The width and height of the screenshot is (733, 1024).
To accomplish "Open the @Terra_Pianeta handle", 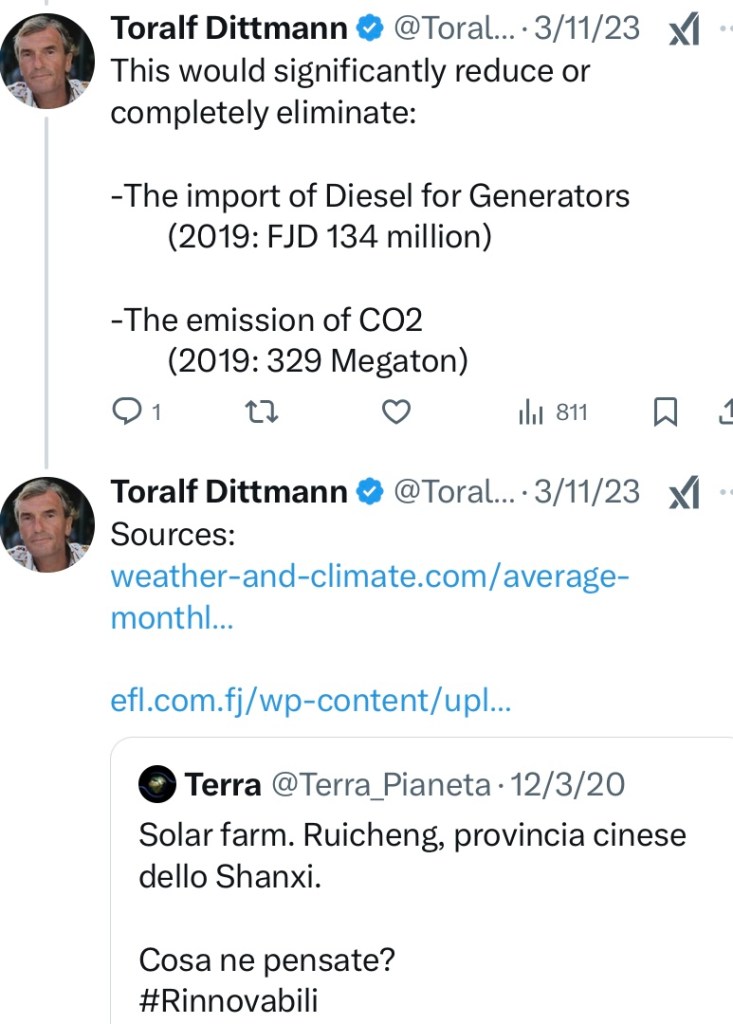I will [x=382, y=785].
